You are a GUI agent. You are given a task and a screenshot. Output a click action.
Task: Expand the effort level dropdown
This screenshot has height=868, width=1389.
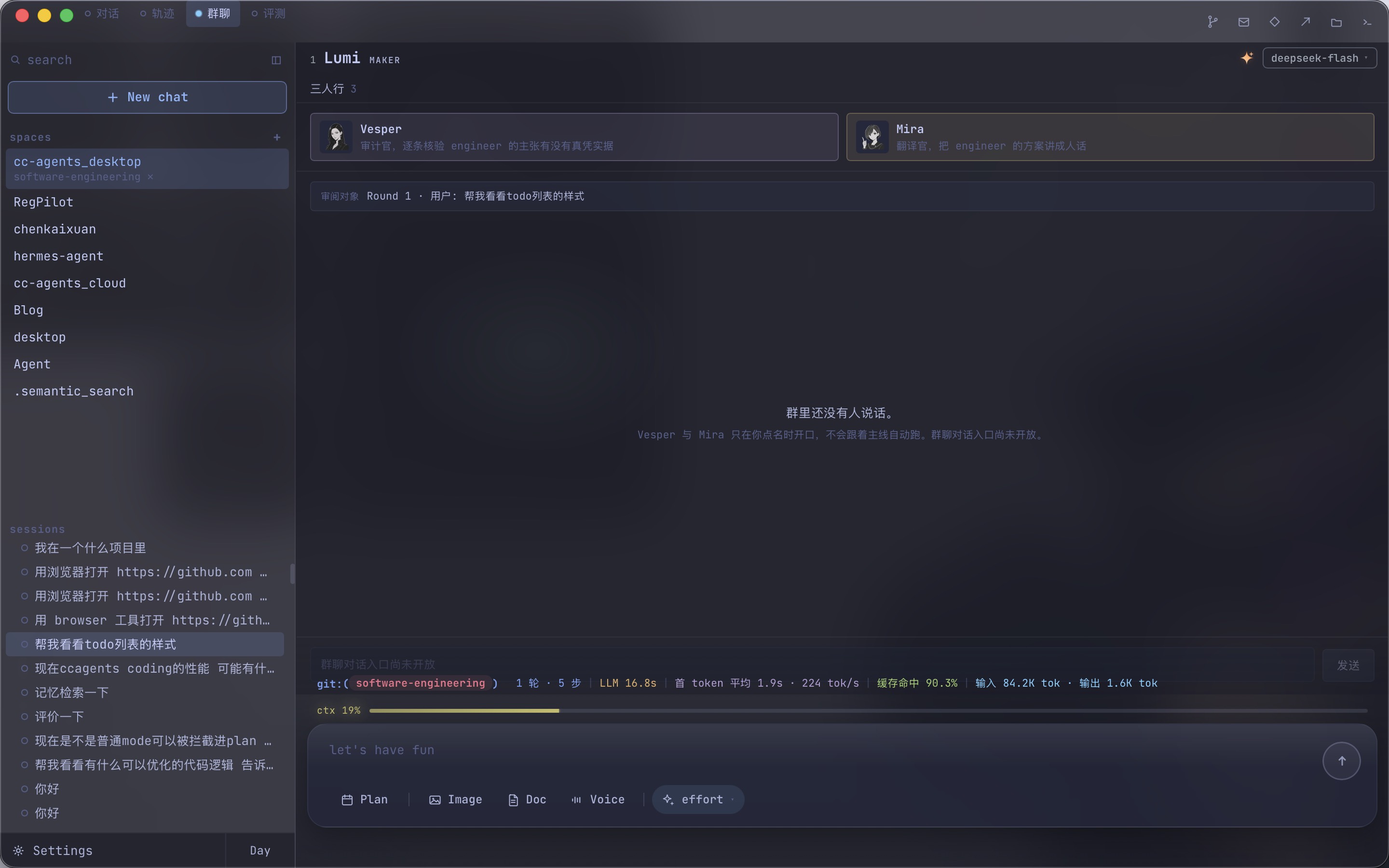(698, 799)
